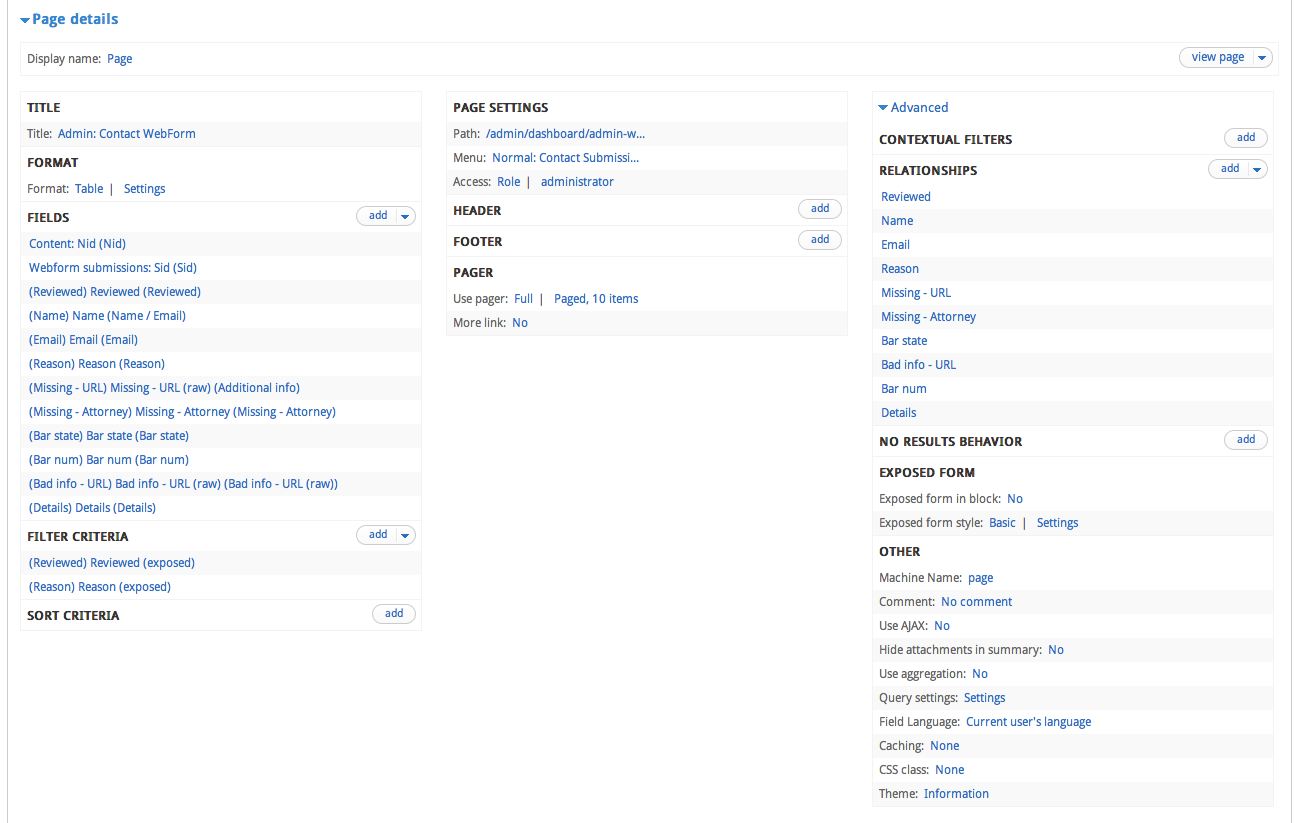Open the display name Page link
The image size is (1316, 823).
pos(119,58)
